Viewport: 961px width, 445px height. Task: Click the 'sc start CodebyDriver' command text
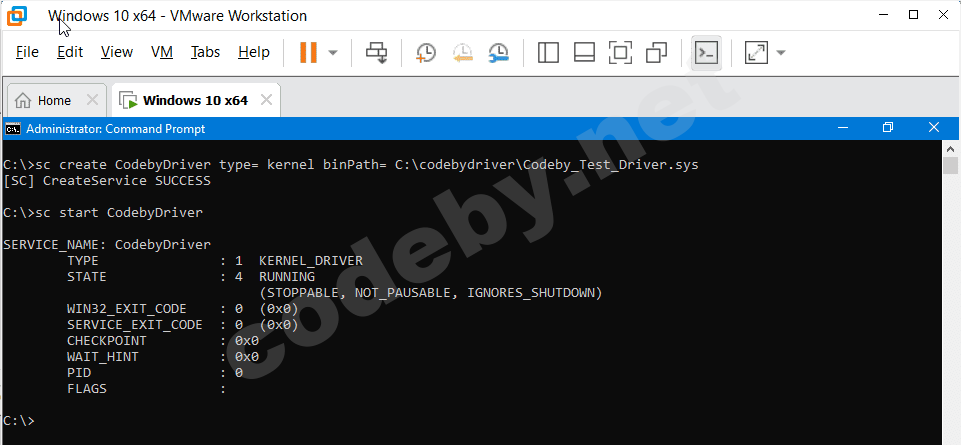119,213
